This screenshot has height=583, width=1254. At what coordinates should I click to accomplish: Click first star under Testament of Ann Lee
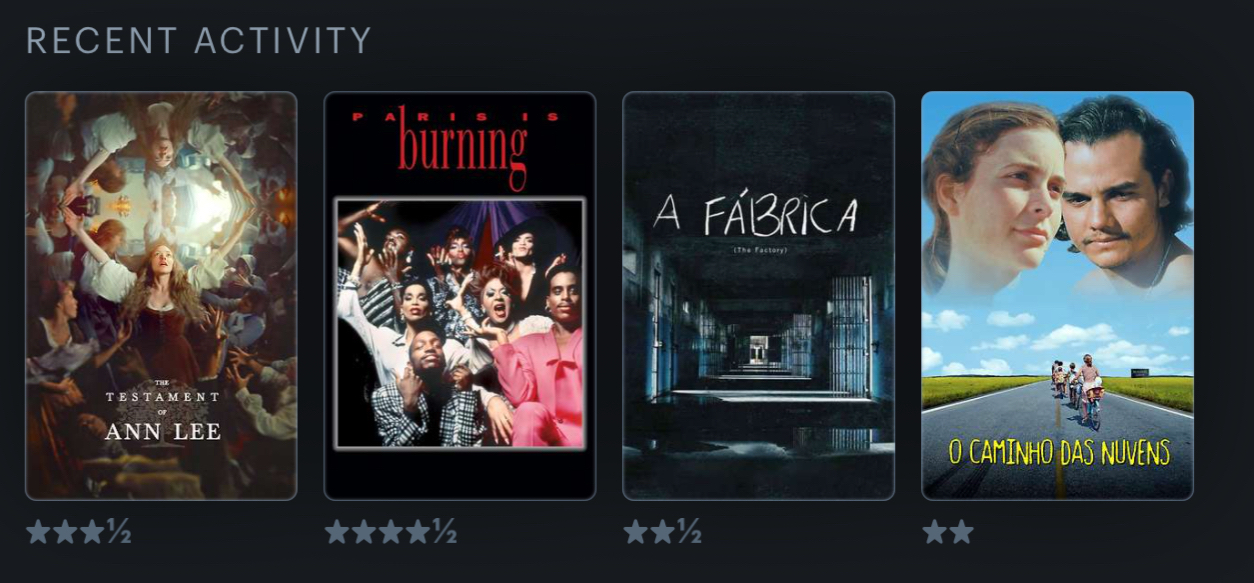(38, 532)
